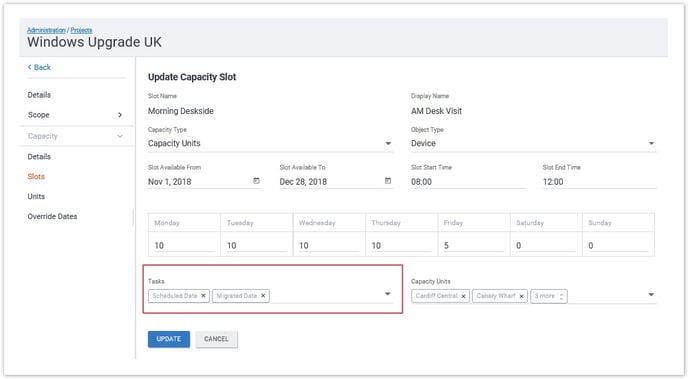688x379 pixels.
Task: Select the Migrated Date chip label
Action: pos(236,296)
